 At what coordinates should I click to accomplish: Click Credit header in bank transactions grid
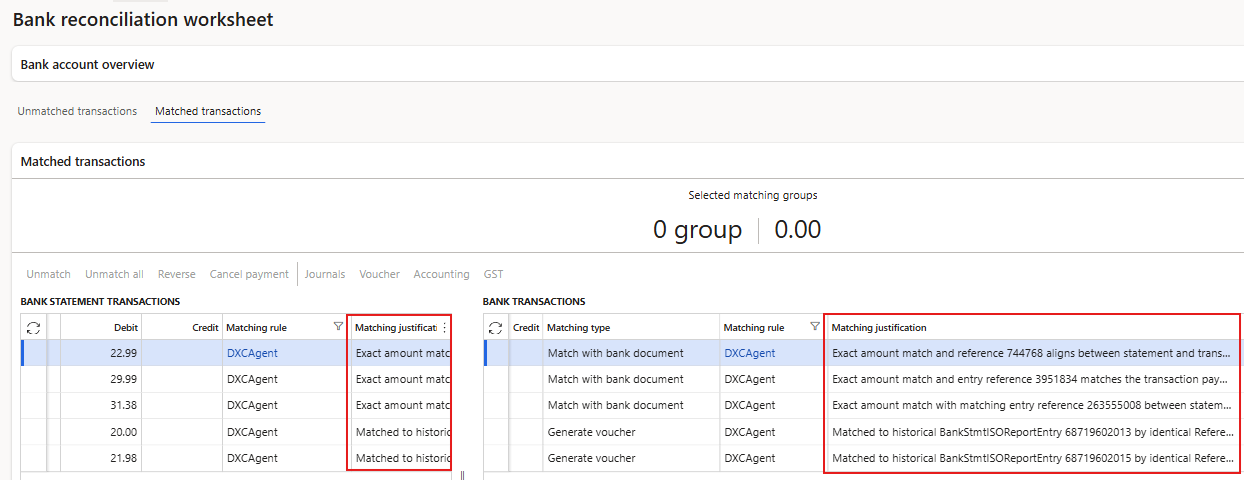[526, 327]
